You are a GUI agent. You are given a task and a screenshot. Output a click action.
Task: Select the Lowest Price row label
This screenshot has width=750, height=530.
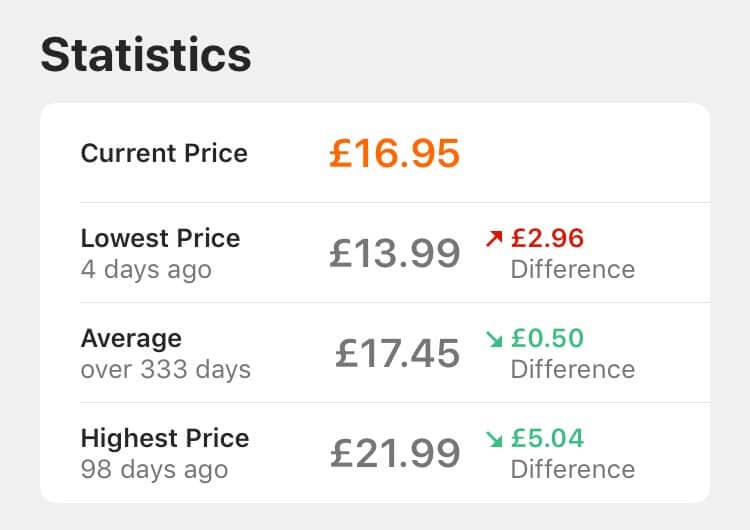coord(160,238)
